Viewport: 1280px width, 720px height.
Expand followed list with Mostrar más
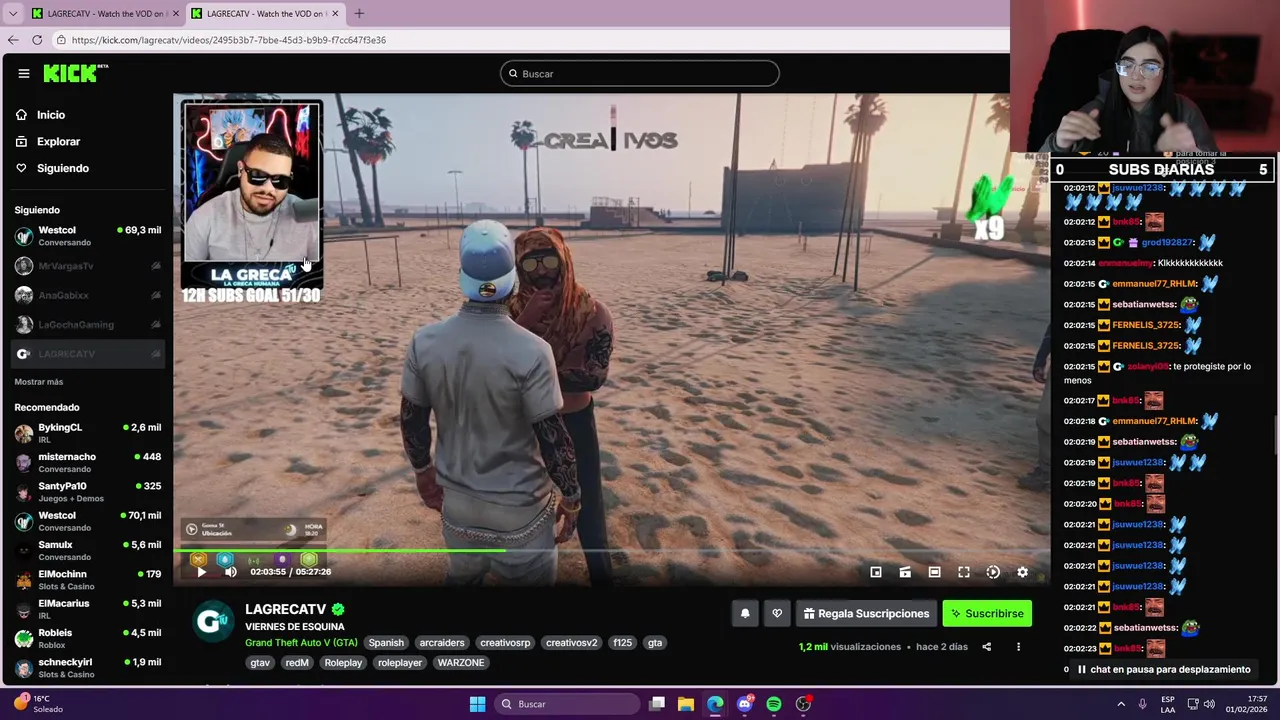point(39,382)
